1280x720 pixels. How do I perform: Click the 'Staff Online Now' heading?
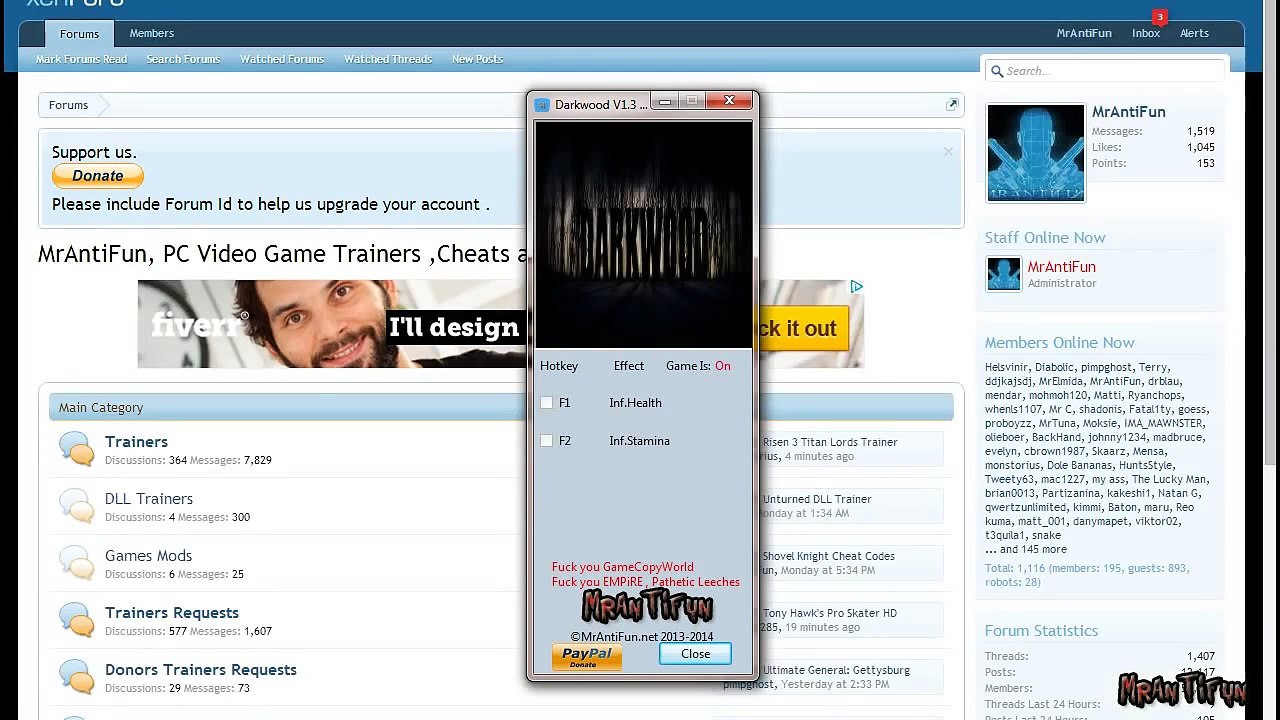(1045, 238)
